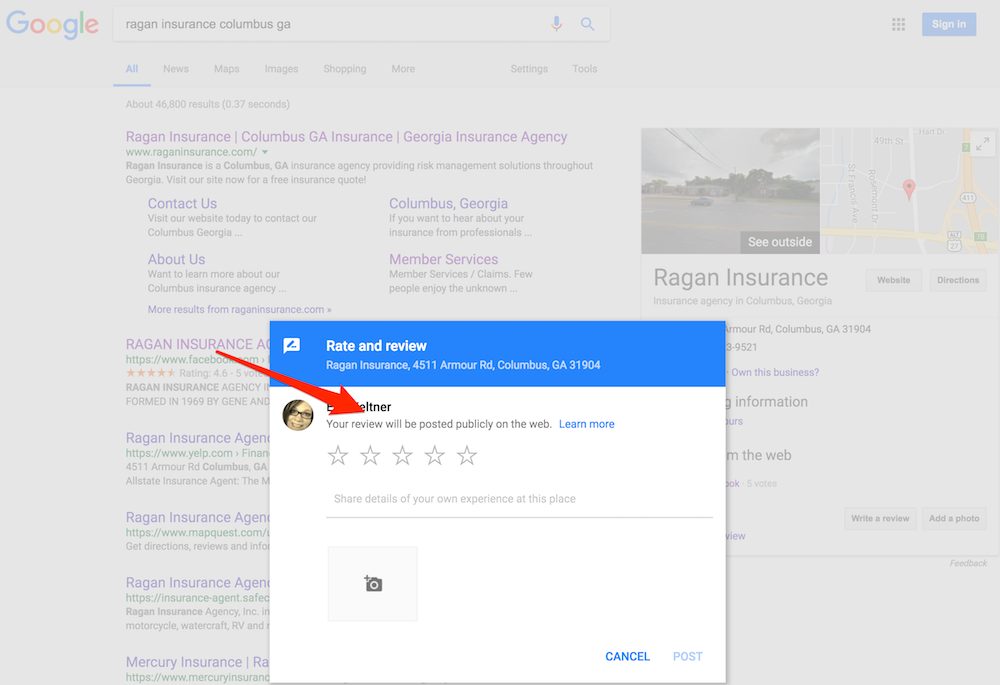Open the About Us sitelink
This screenshot has height=685, width=1000.
click(x=176, y=260)
